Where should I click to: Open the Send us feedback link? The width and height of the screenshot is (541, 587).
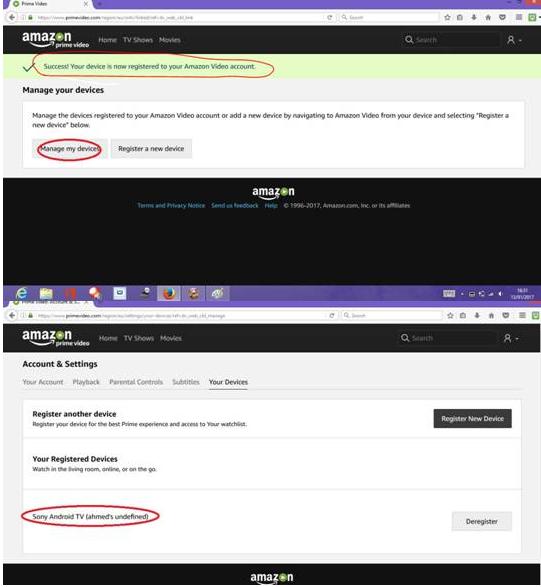[235, 206]
